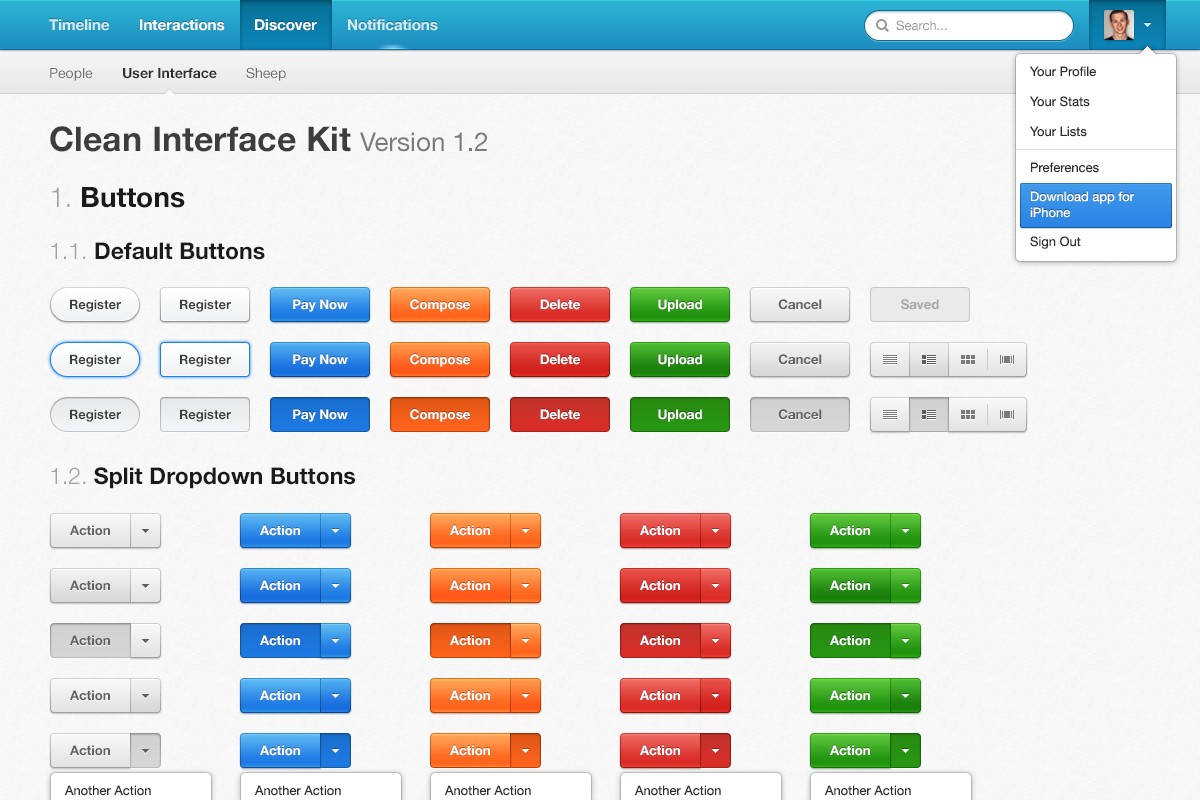Select the People sub-tab
This screenshot has height=800, width=1200.
point(71,73)
